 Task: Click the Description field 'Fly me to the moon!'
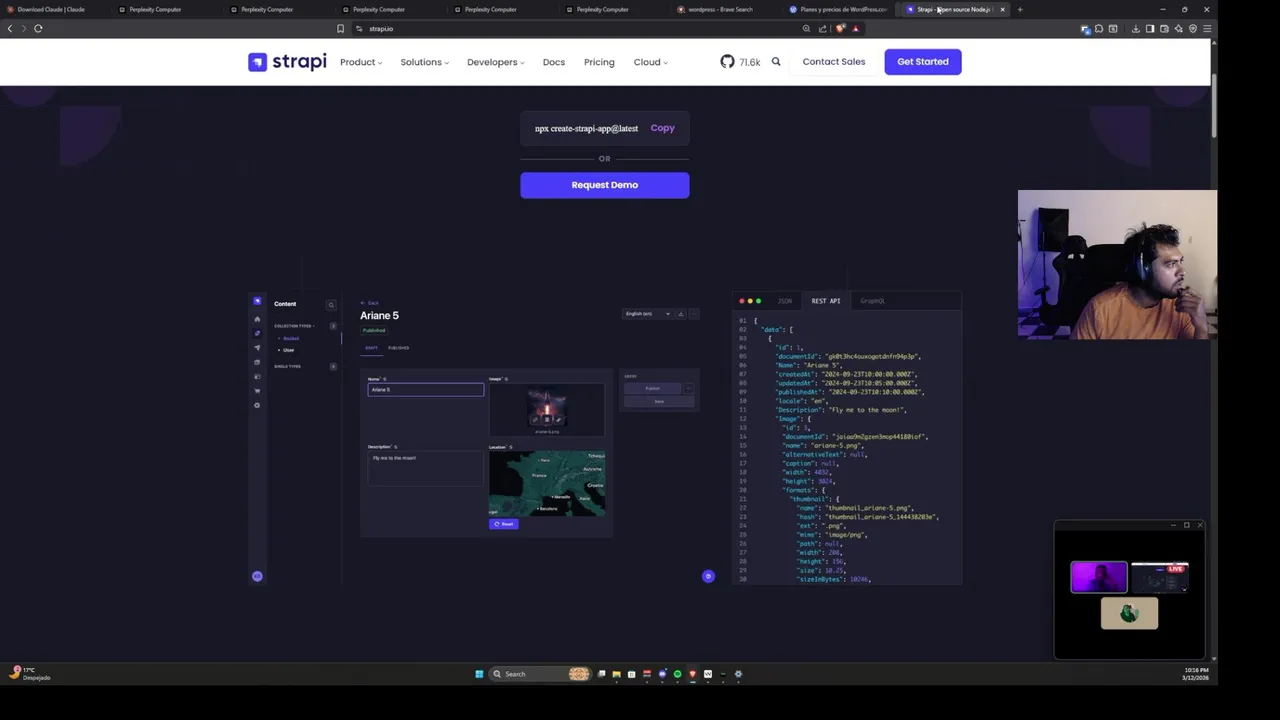[x=425, y=468]
